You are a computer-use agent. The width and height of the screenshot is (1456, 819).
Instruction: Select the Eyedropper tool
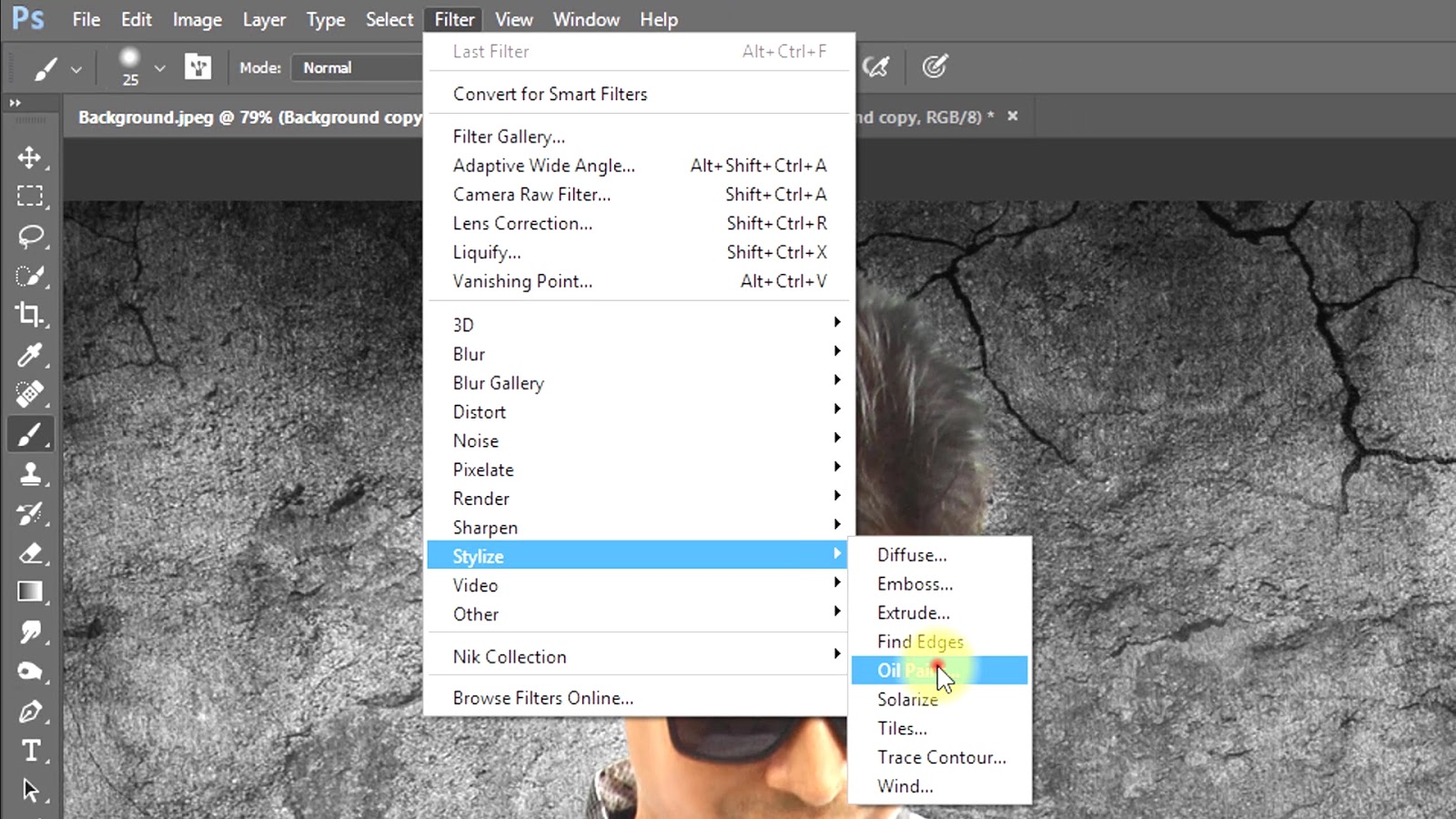tap(29, 355)
